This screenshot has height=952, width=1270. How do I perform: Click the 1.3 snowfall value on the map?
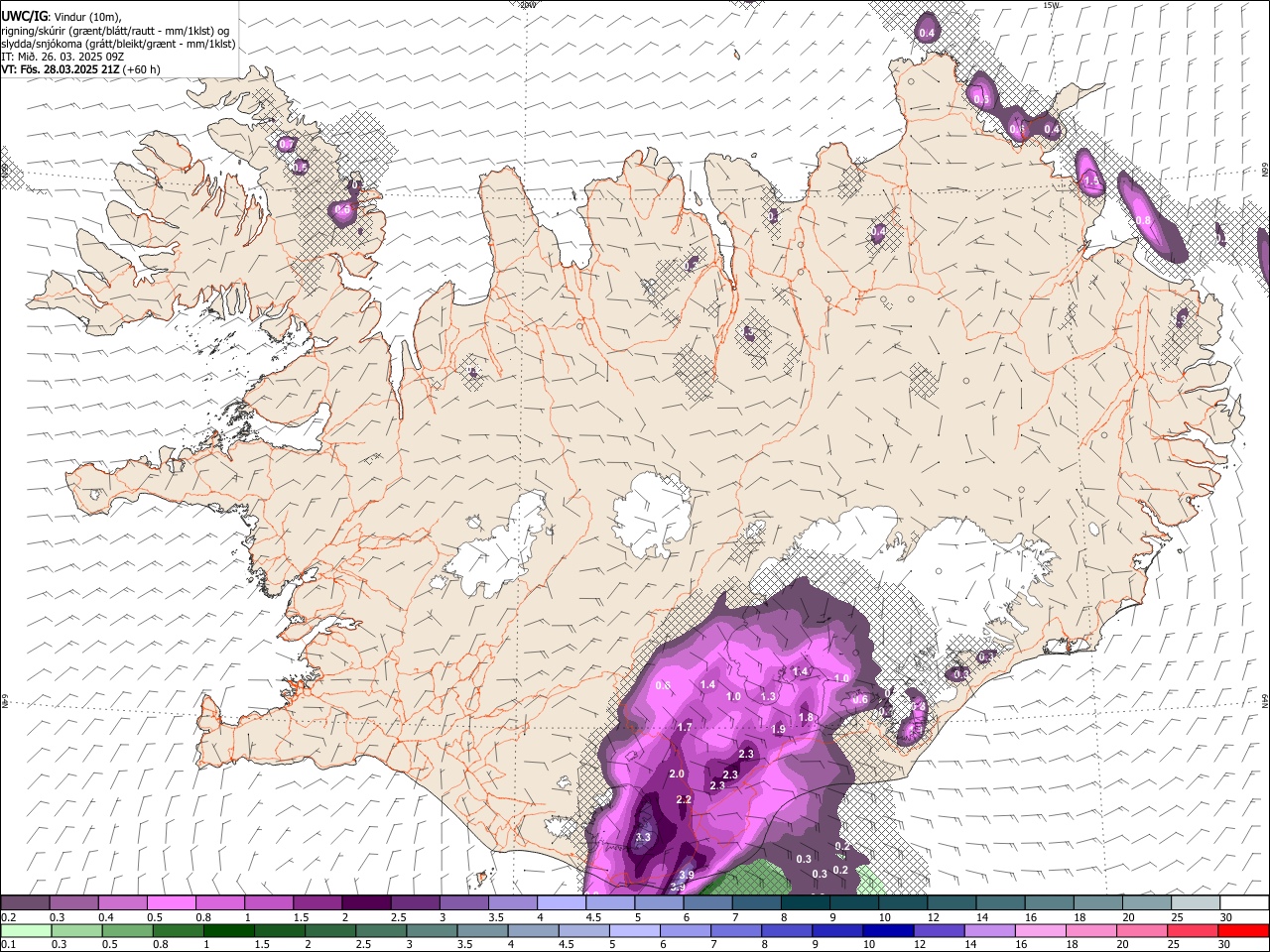(x=768, y=697)
